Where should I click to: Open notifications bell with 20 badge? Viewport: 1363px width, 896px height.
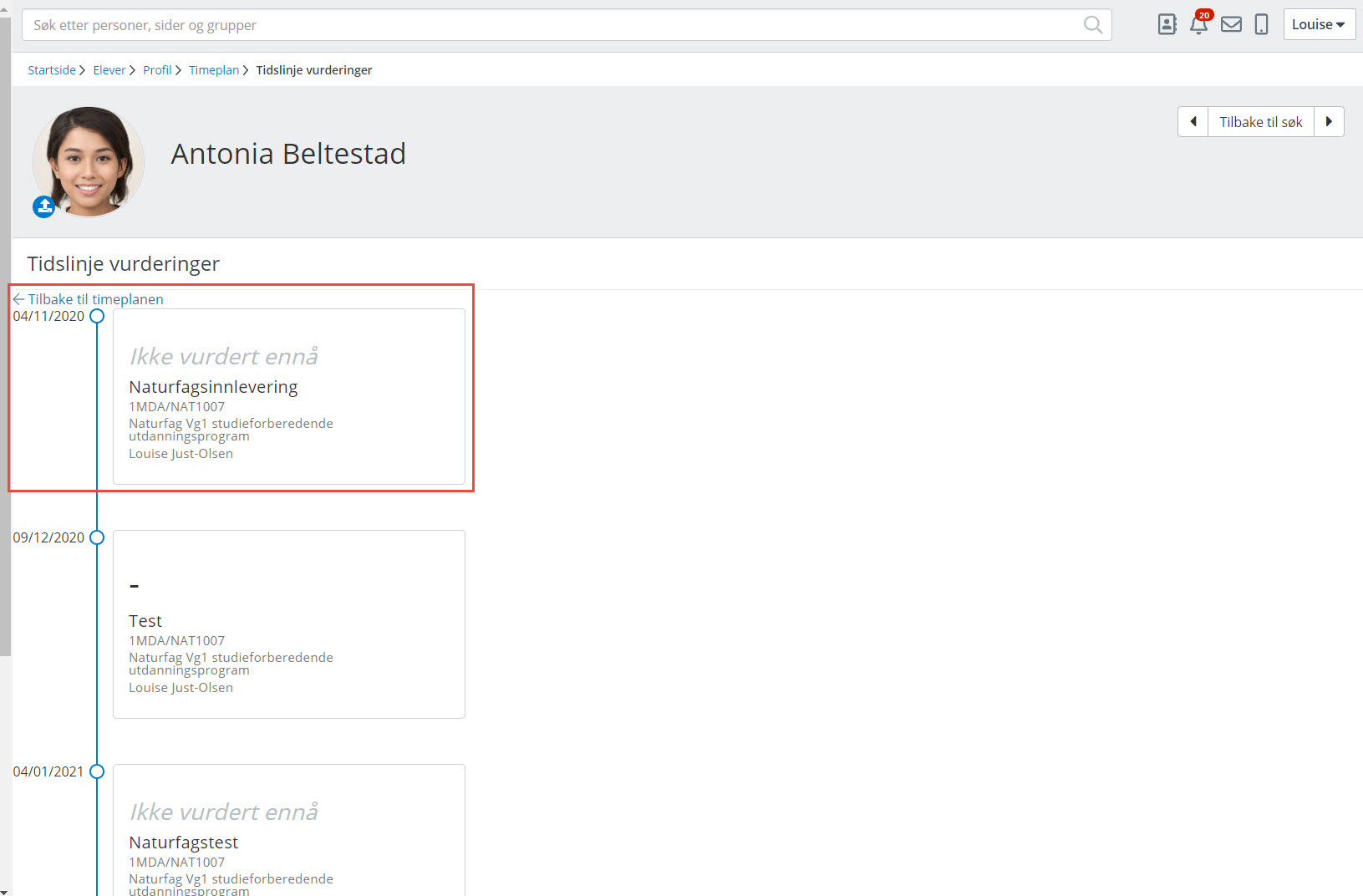tap(1198, 24)
